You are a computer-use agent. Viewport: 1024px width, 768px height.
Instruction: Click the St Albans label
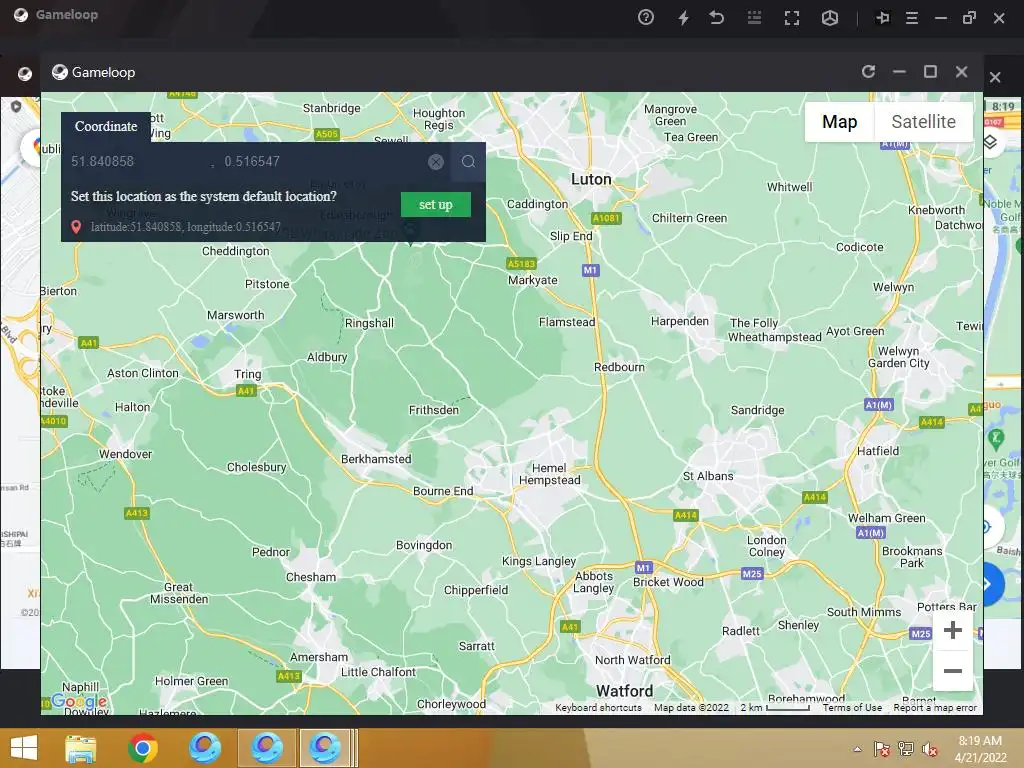tap(708, 476)
